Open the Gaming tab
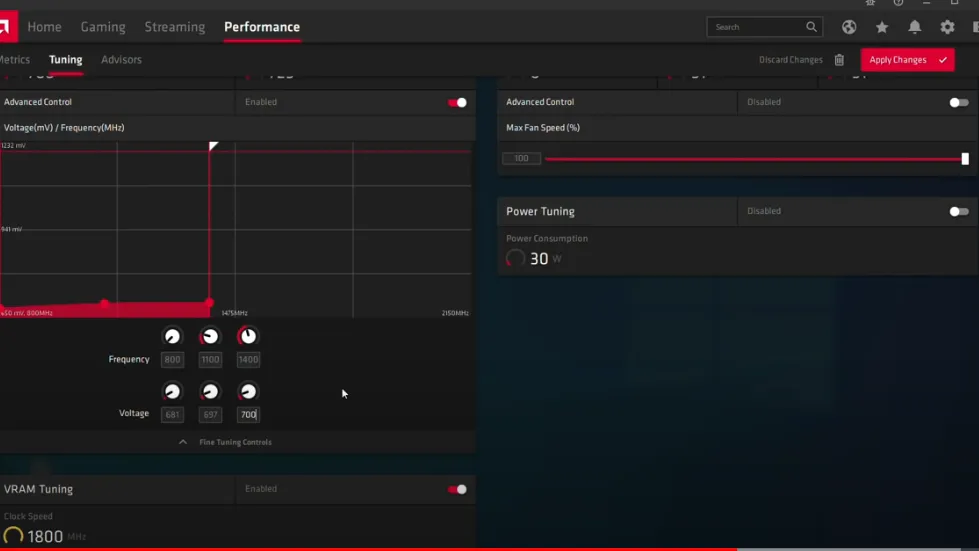The image size is (979, 551). tap(103, 27)
